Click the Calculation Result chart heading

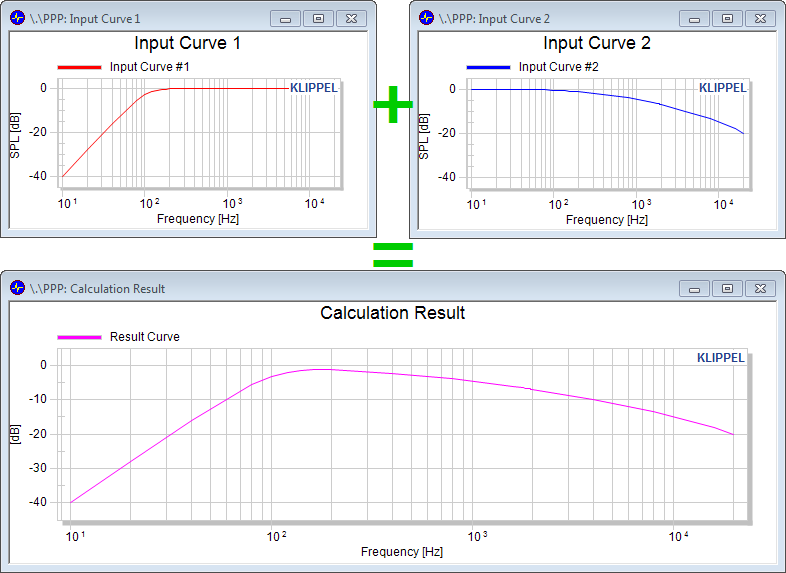point(392,313)
